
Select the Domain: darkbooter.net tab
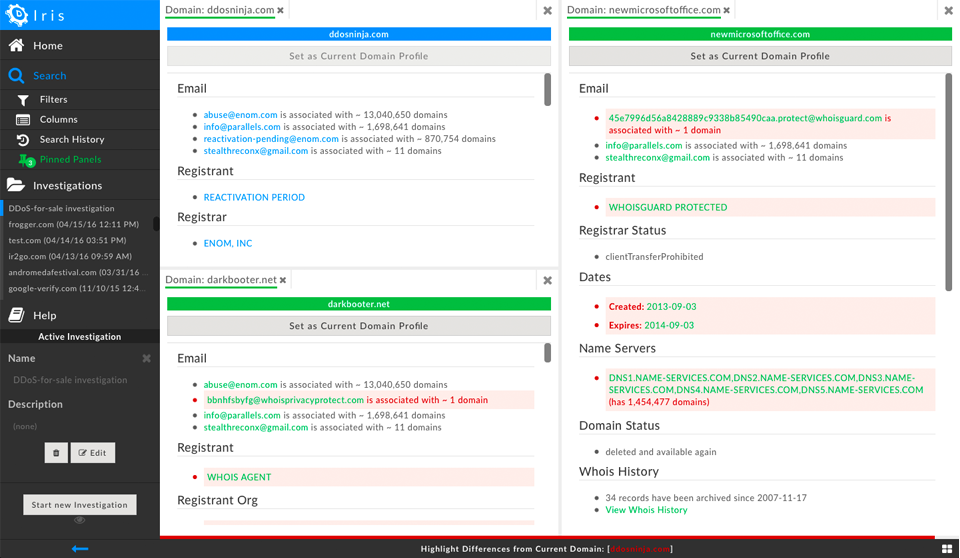[x=221, y=279]
